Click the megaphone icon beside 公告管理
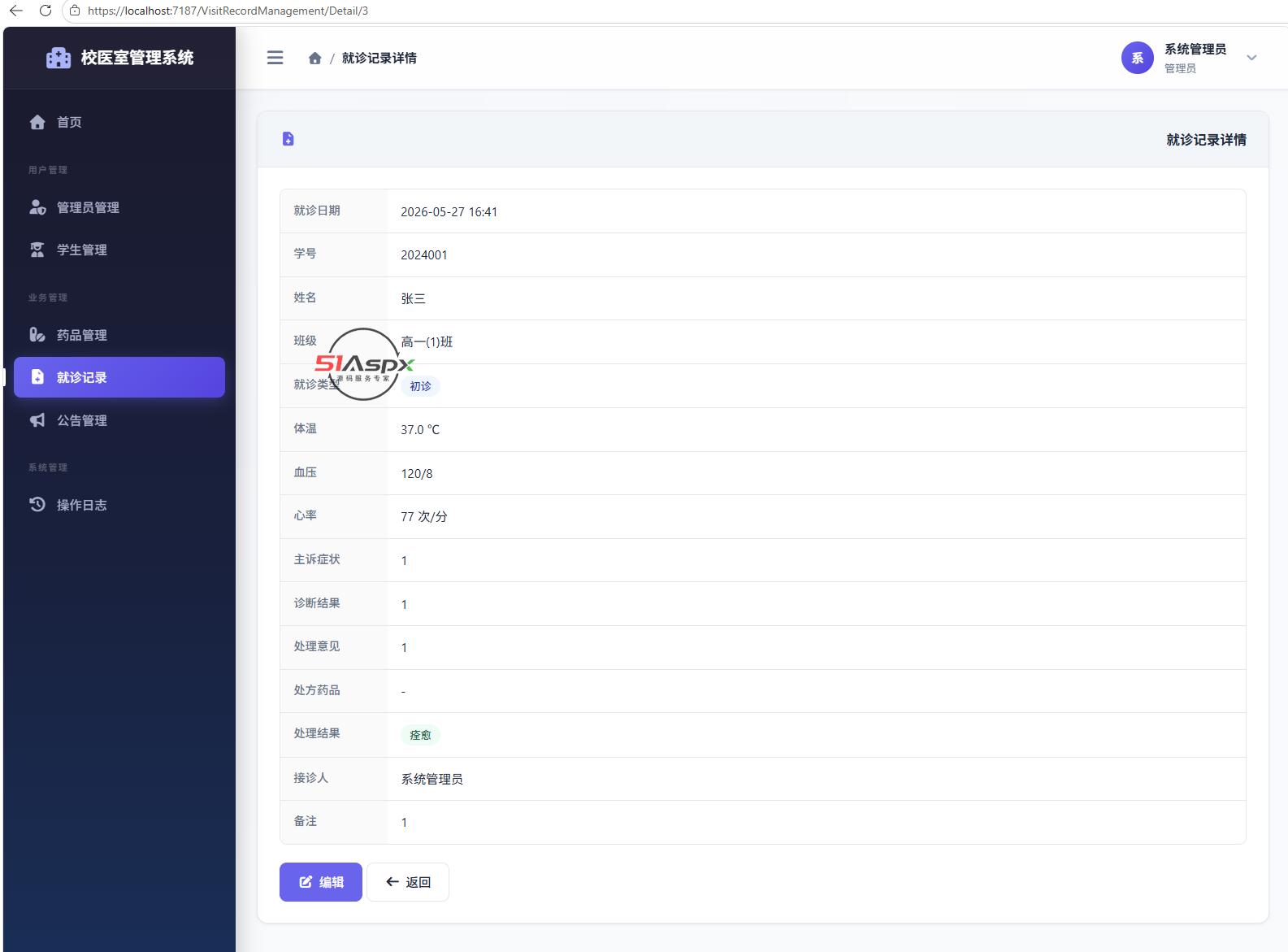1288x952 pixels. pyautogui.click(x=37, y=420)
